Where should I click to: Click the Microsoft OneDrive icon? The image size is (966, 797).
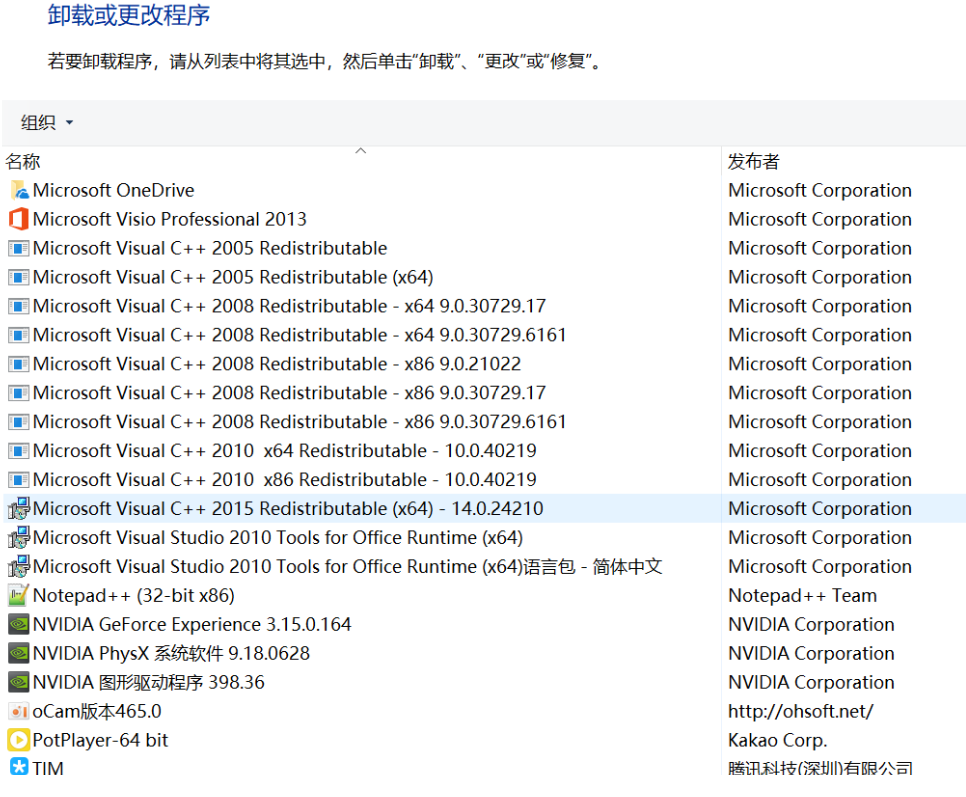(18, 190)
